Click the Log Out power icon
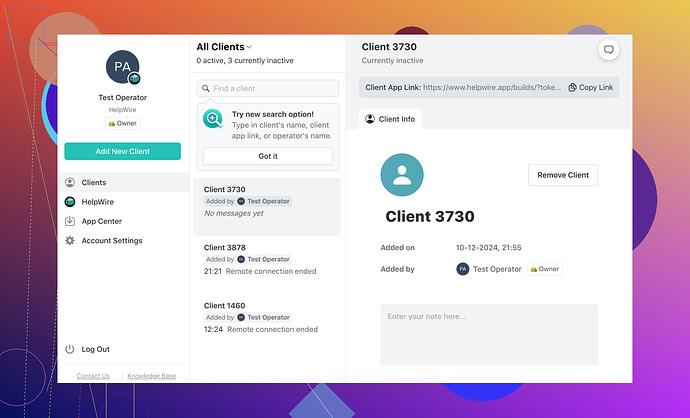 [x=70, y=349]
